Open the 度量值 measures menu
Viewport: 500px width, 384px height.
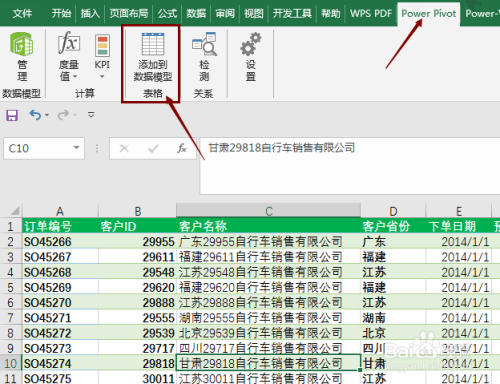(x=69, y=57)
